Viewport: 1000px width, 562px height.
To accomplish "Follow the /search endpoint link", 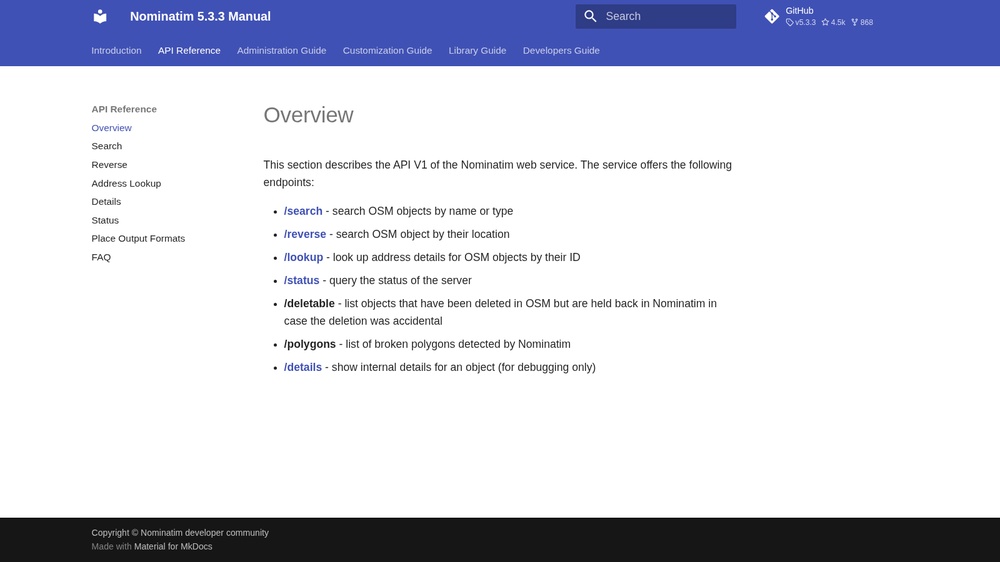I will coord(303,211).
